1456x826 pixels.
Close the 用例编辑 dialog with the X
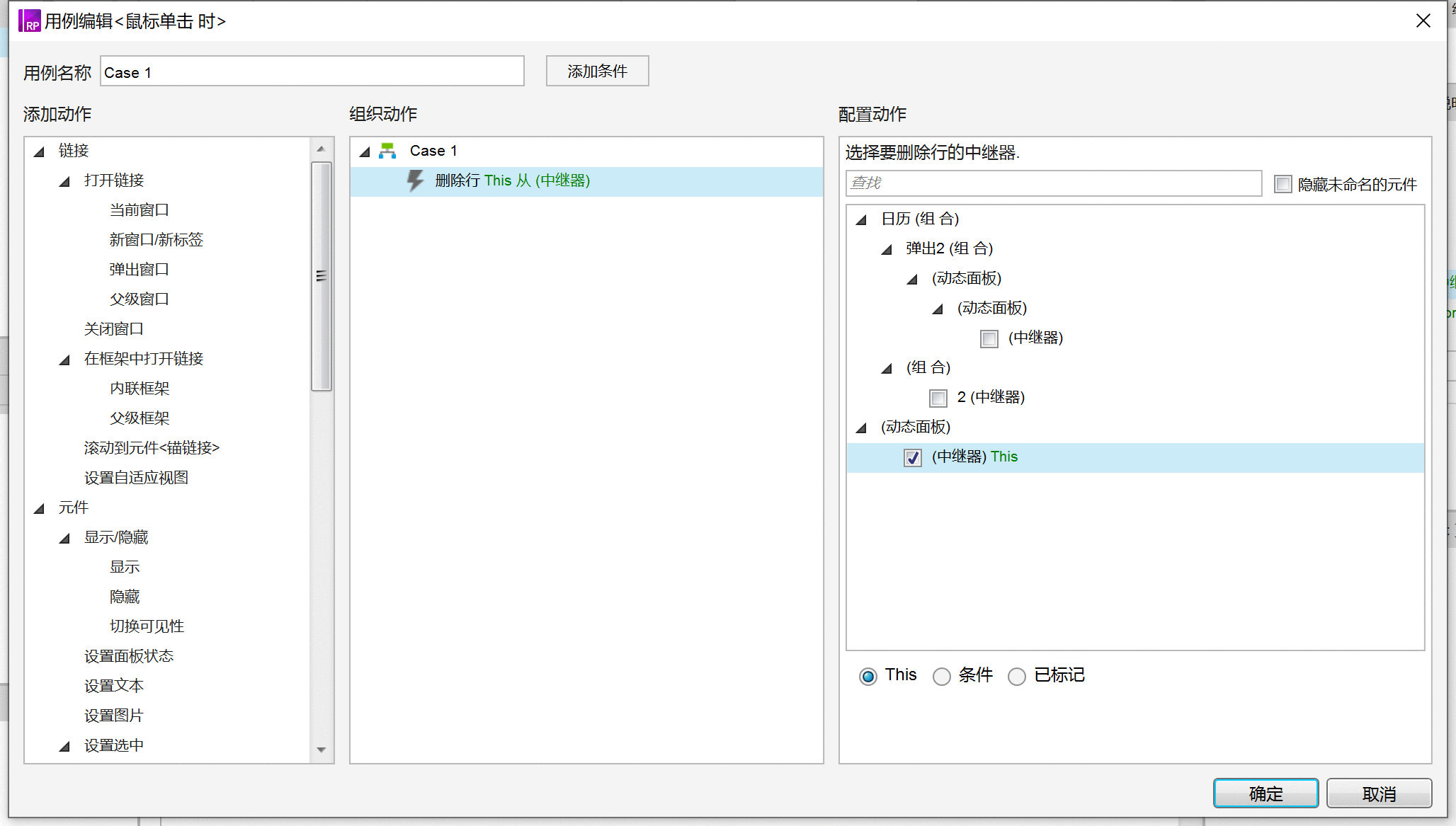[x=1423, y=21]
